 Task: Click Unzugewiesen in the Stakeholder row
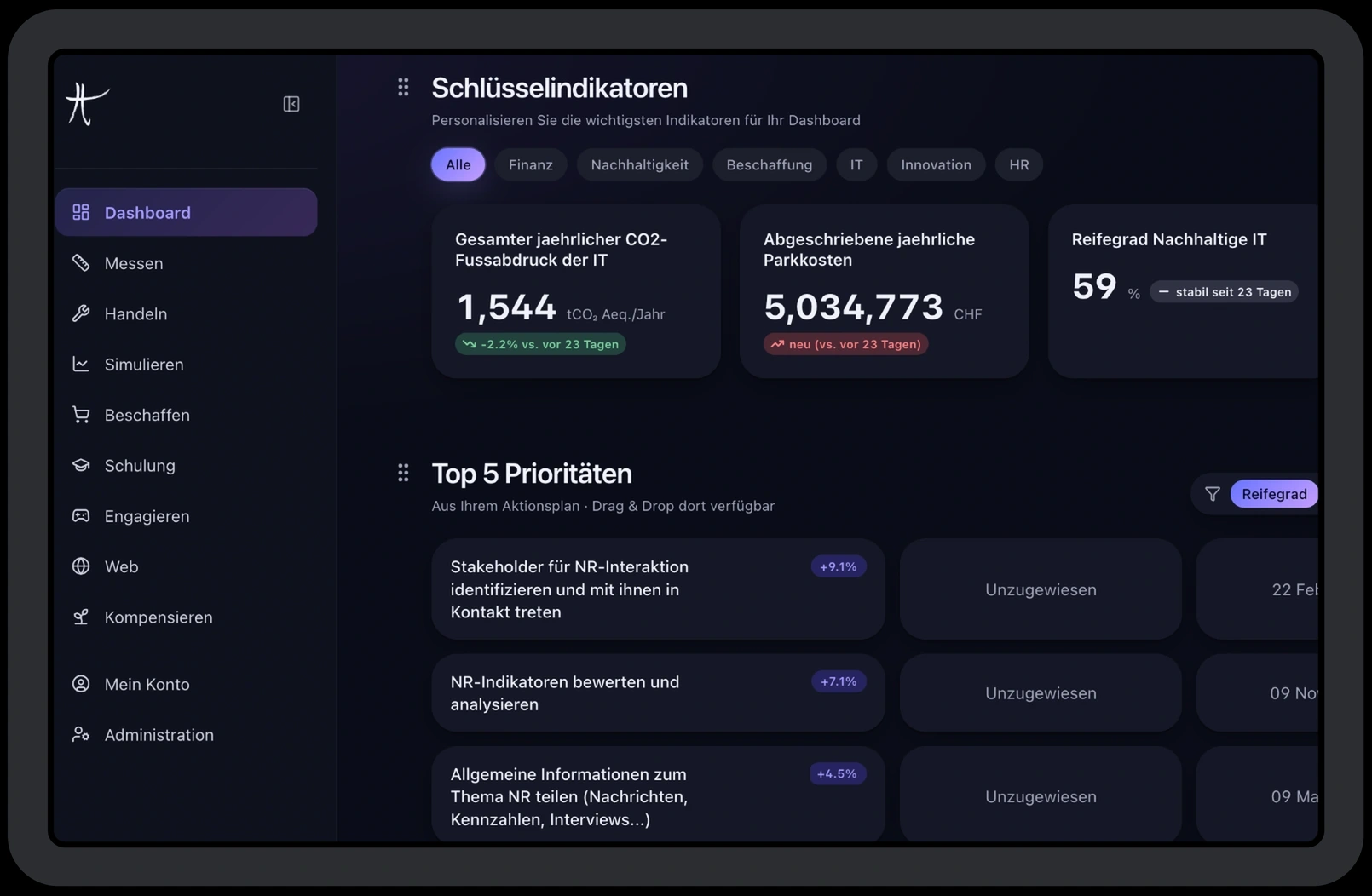click(1041, 589)
